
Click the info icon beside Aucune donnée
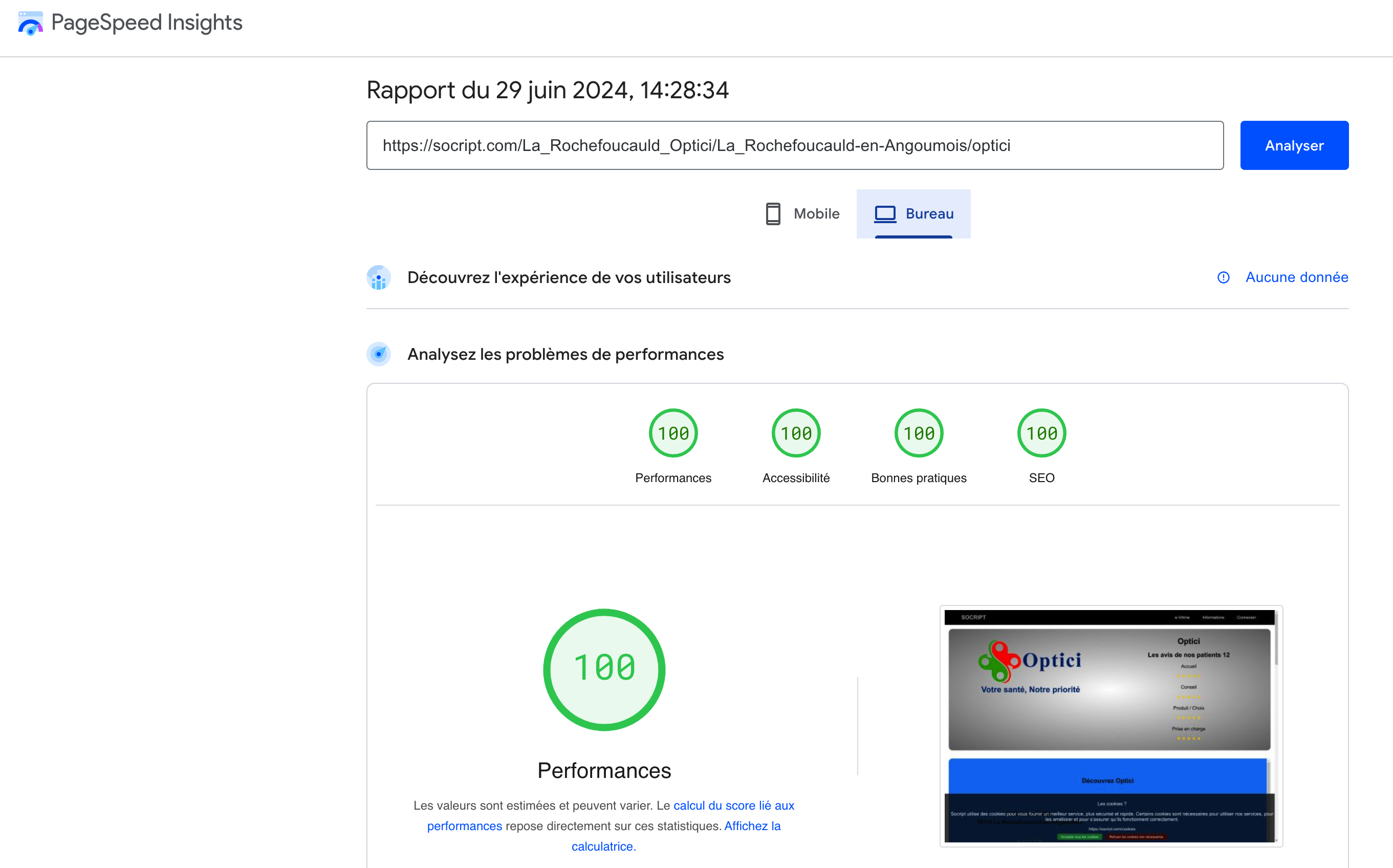(1223, 277)
